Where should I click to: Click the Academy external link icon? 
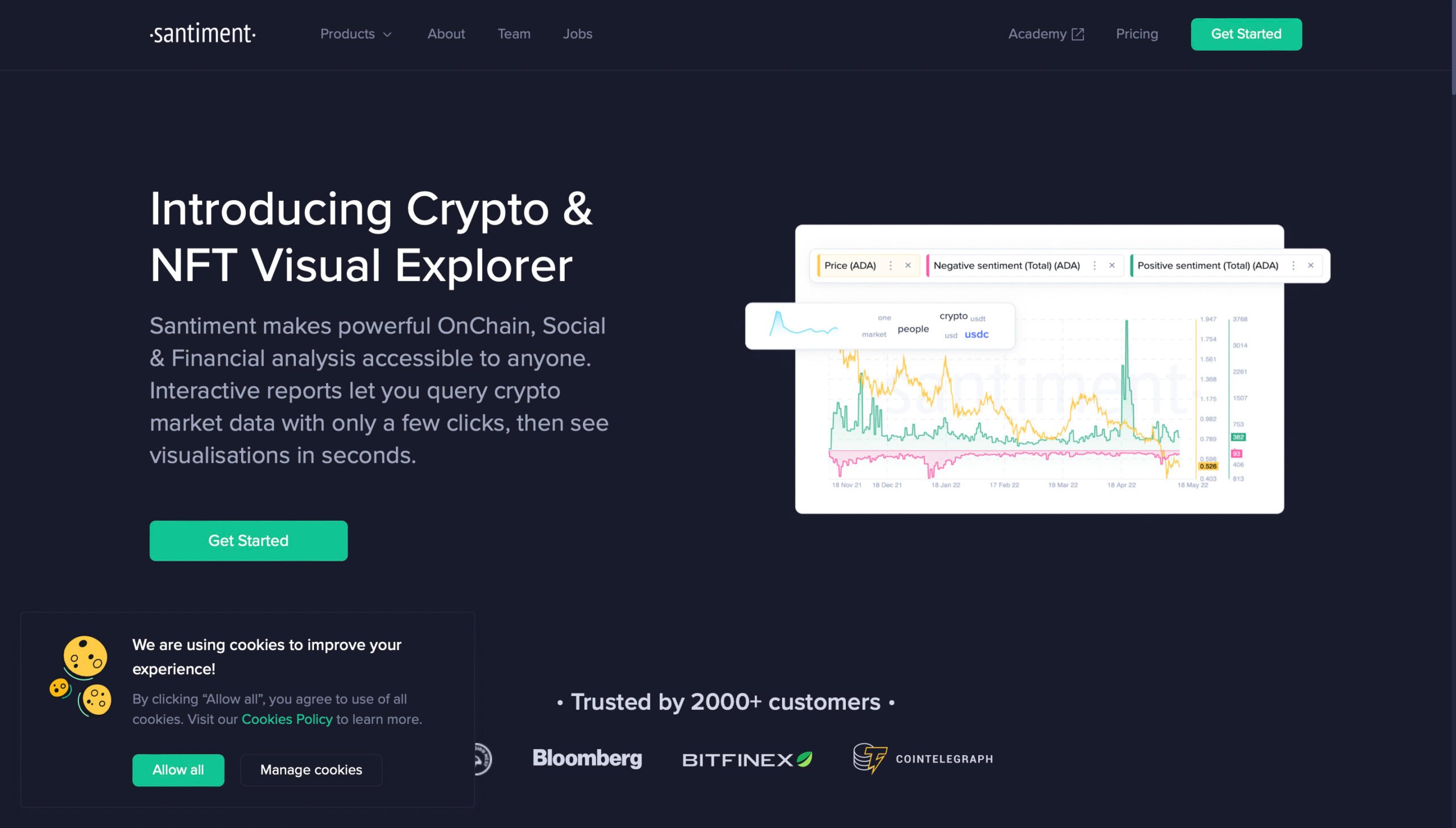(1080, 34)
